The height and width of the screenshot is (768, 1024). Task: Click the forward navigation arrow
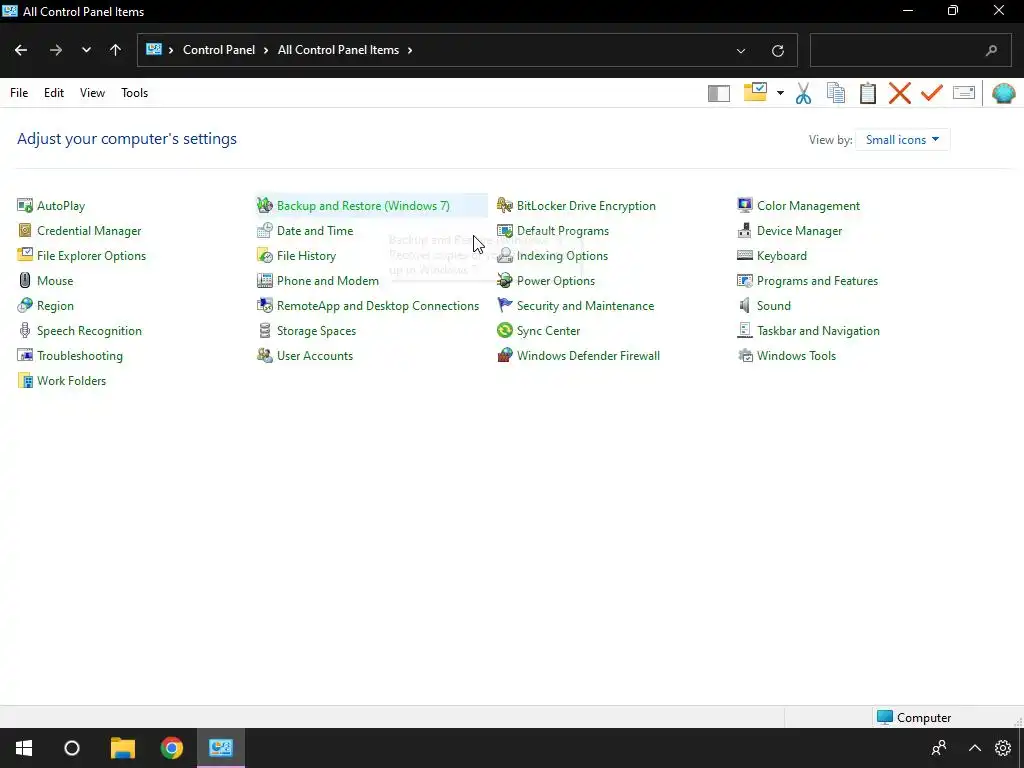[x=56, y=50]
